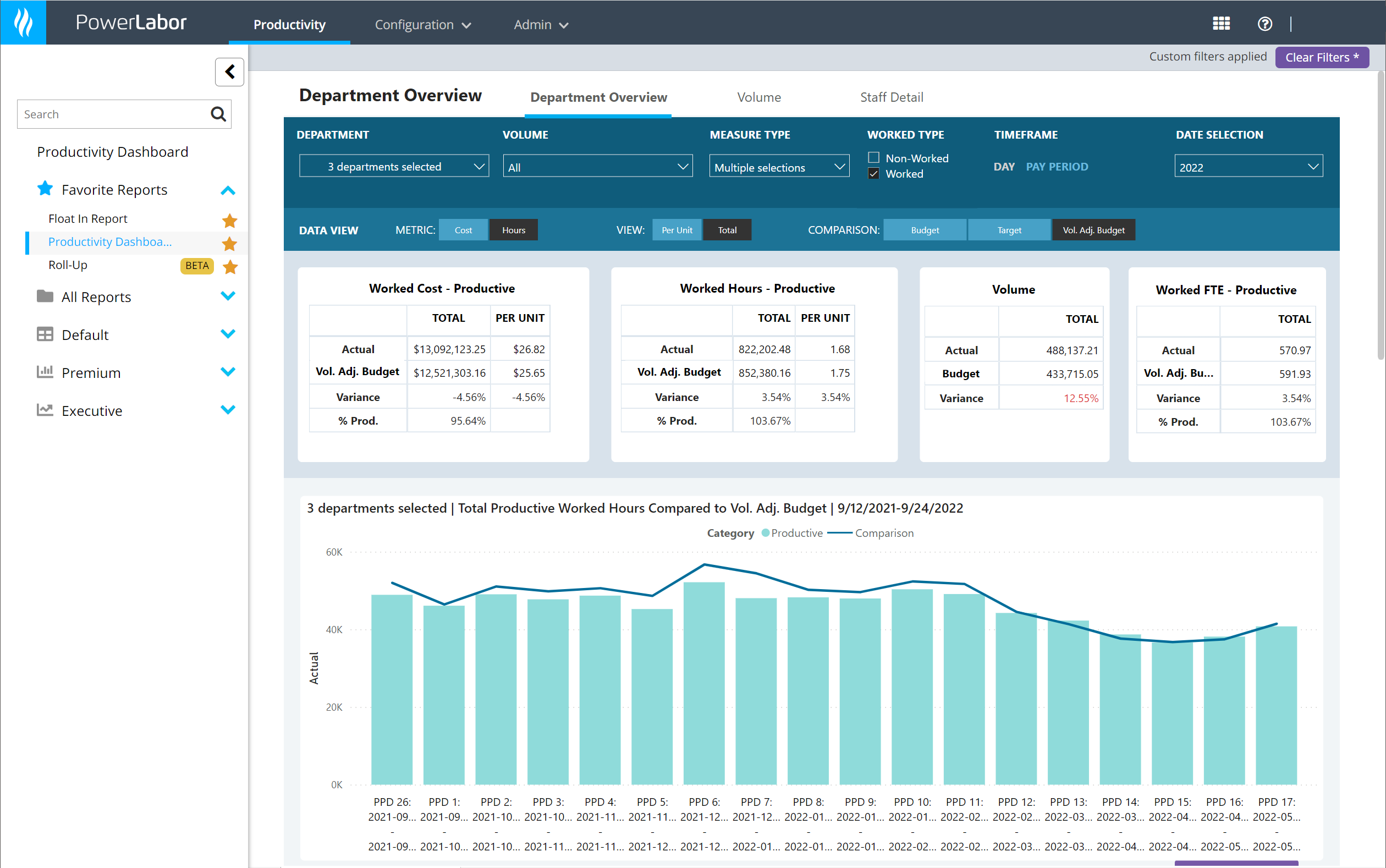Screen dimensions: 1386x868
Task: Click the All Reports folder icon
Action: click(x=45, y=296)
